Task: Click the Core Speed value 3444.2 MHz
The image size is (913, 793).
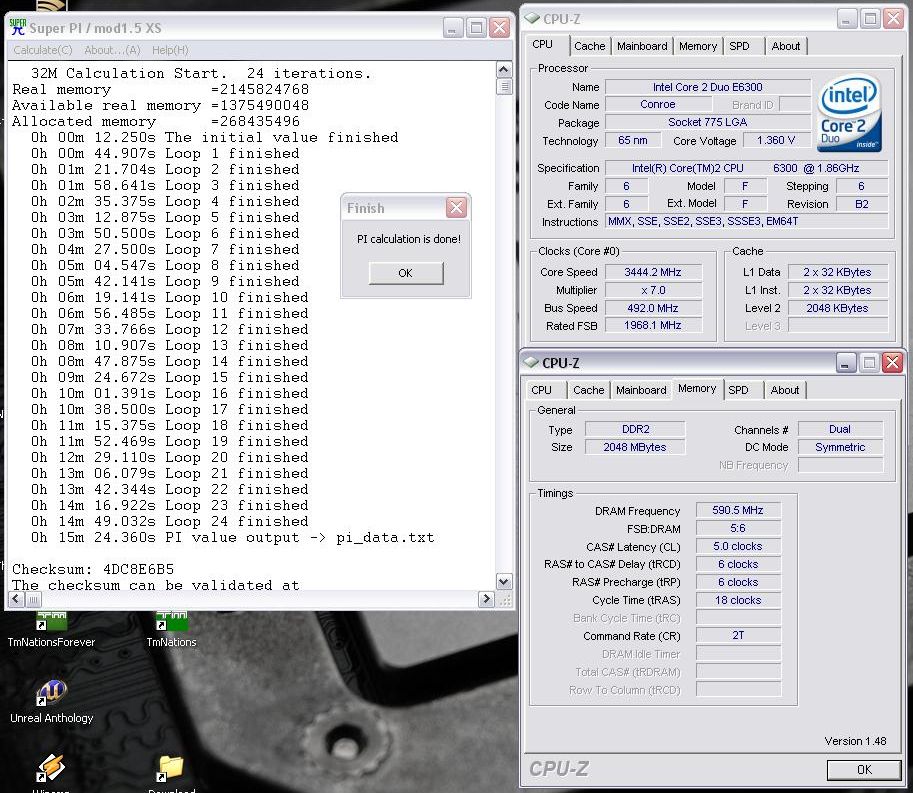Action: 653,272
